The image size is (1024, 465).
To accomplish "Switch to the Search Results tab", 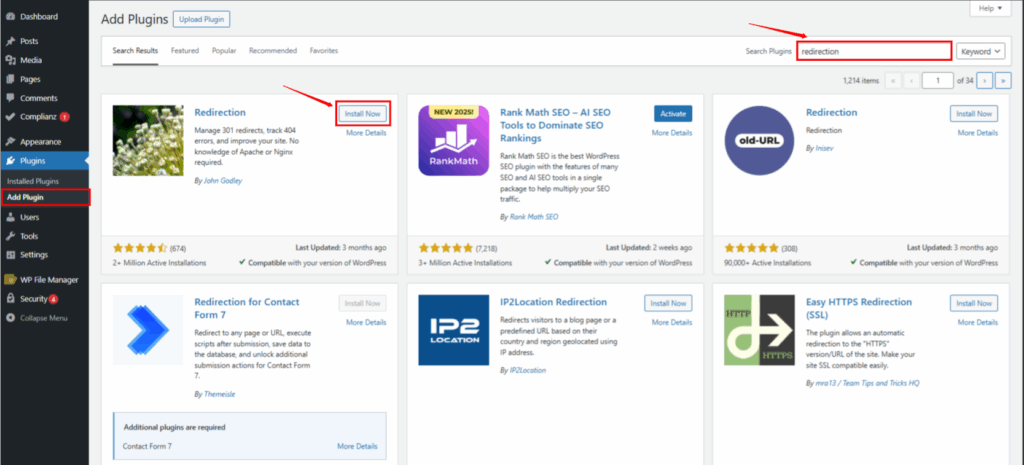I will [135, 51].
